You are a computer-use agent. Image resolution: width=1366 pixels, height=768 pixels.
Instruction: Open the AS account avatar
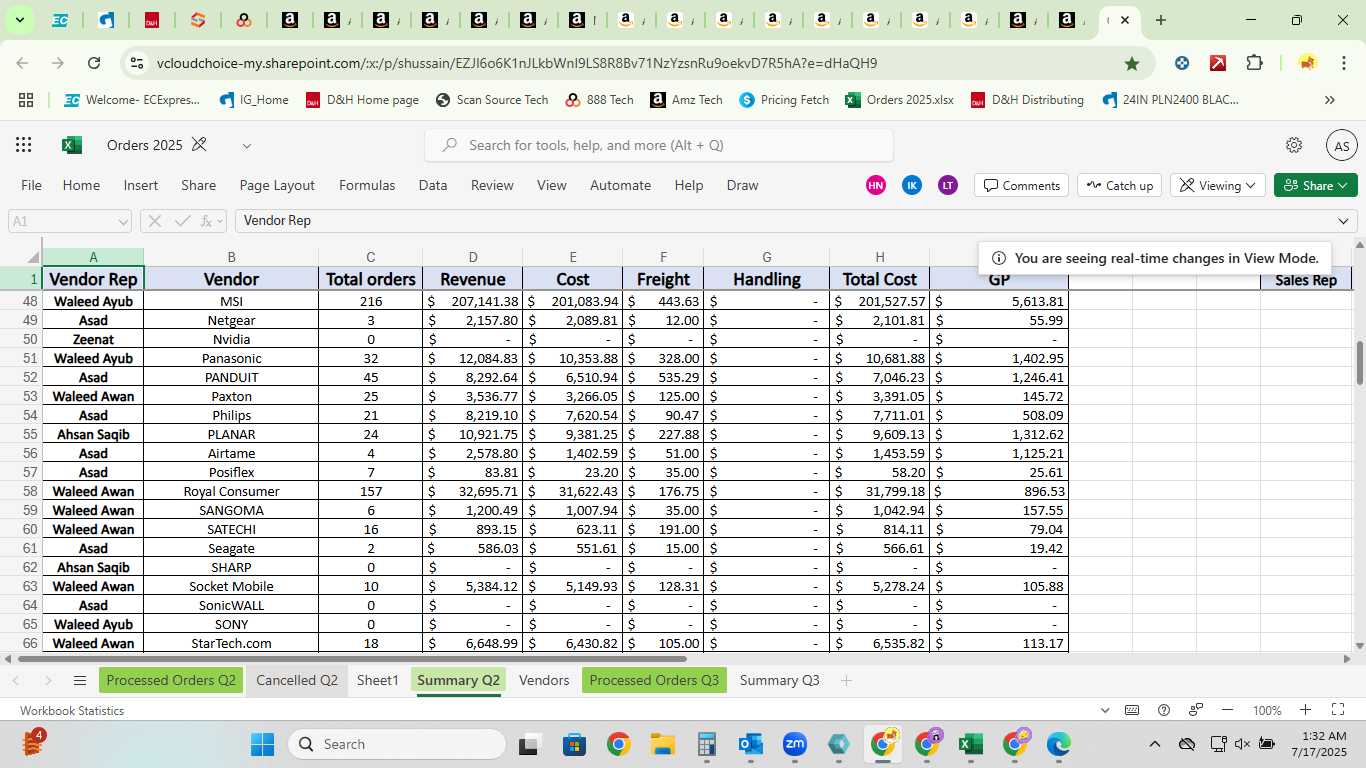point(1341,145)
